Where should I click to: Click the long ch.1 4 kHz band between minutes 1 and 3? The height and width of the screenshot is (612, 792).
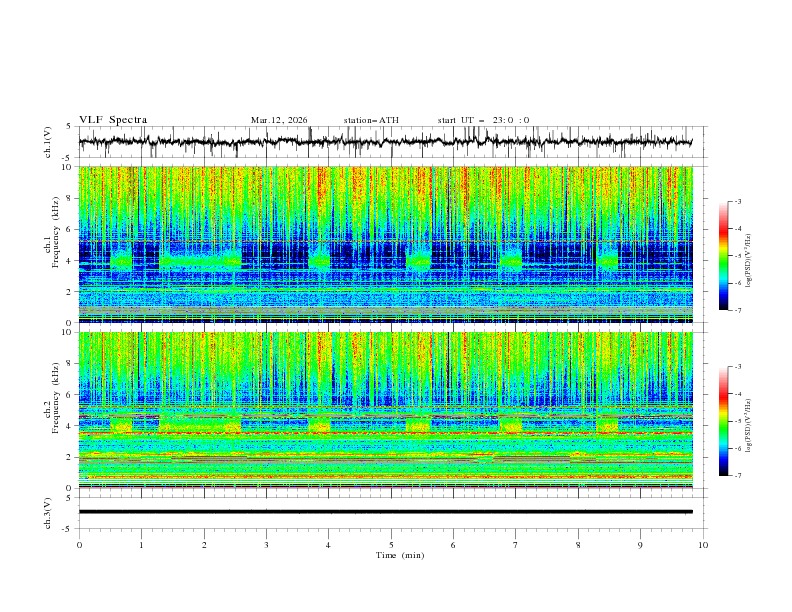click(x=200, y=261)
